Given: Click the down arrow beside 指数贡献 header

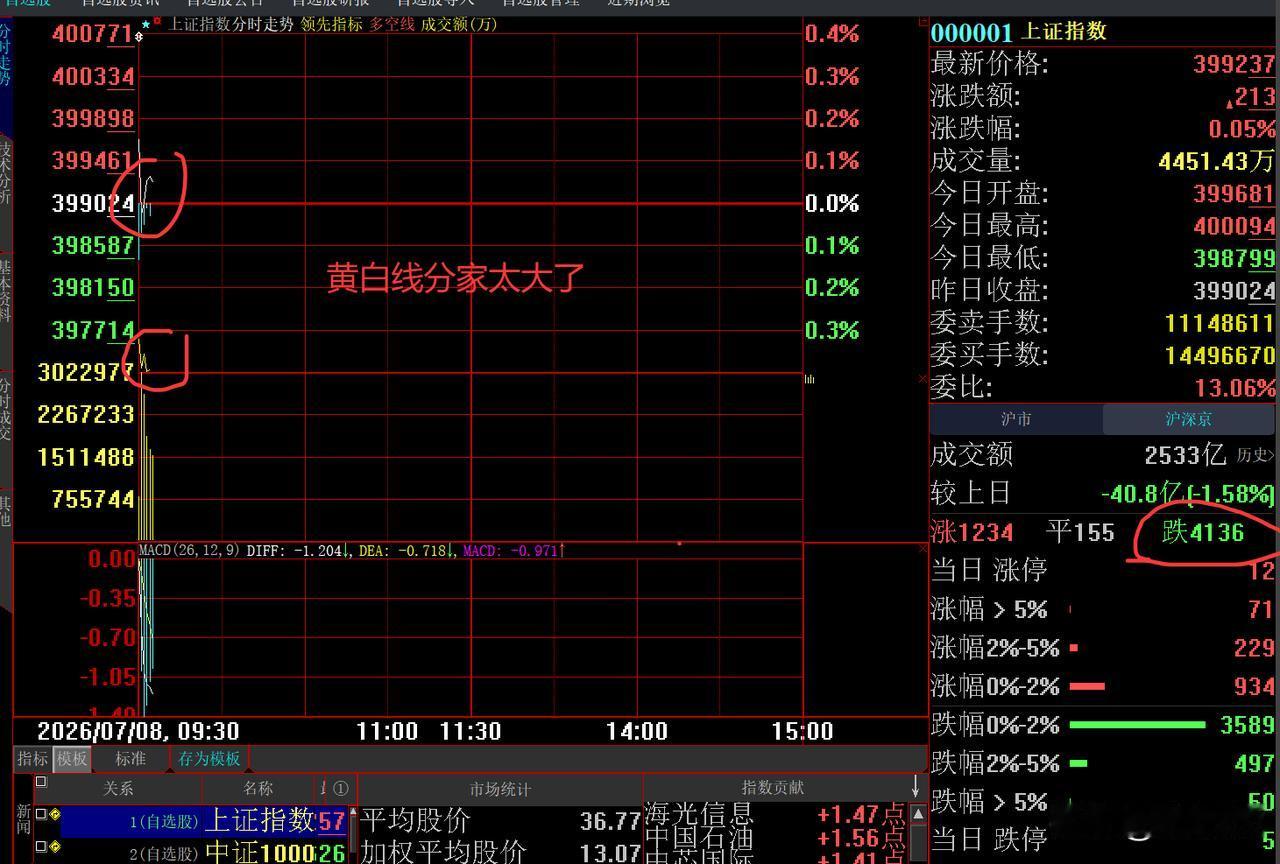Looking at the screenshot, I should click(915, 786).
